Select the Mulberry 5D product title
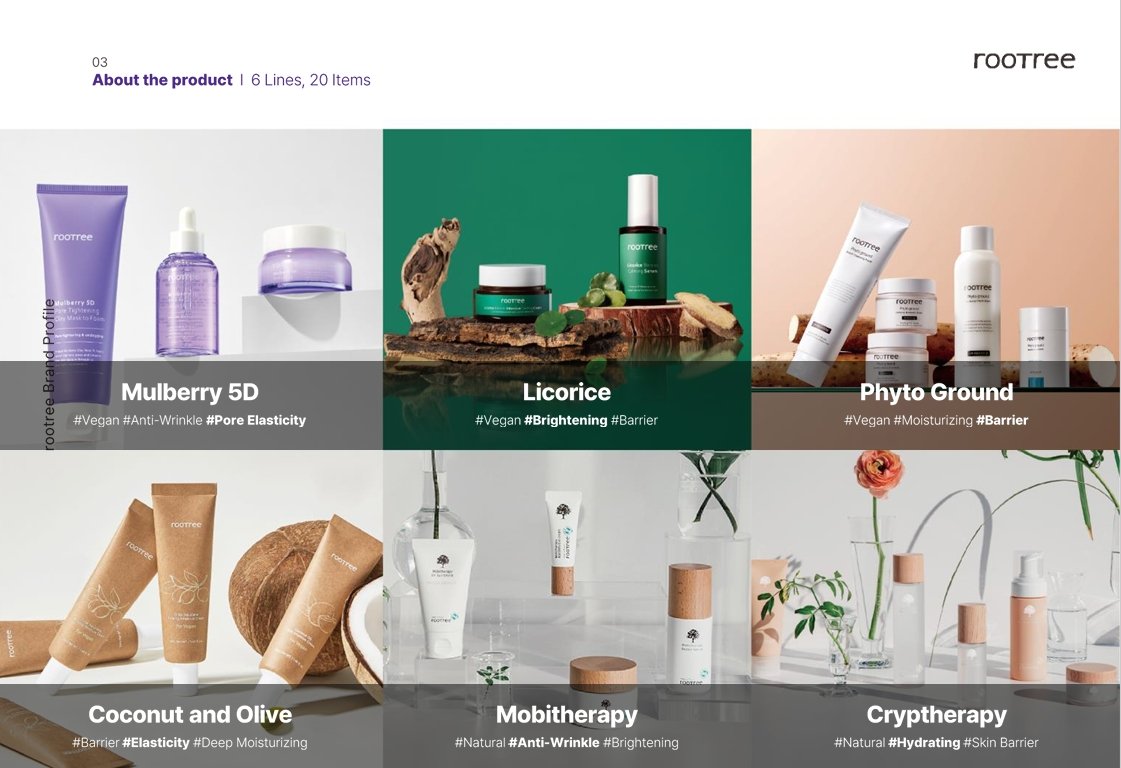Screen dimensions: 1121x768 pos(189,392)
